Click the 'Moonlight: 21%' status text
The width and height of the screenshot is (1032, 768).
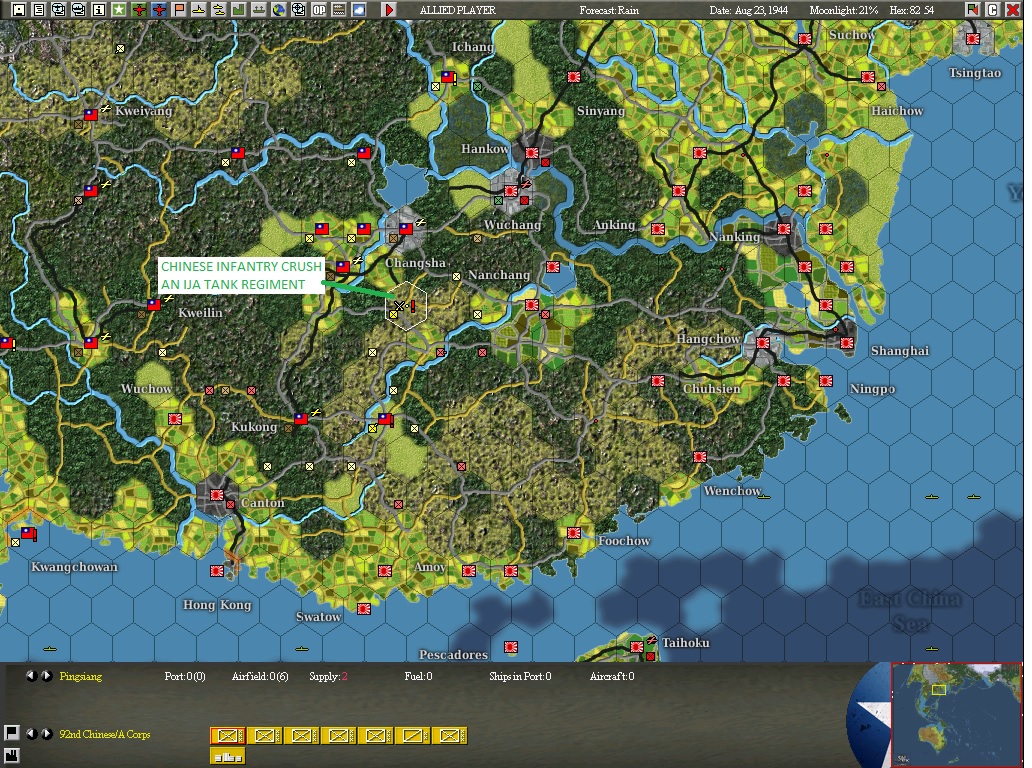pyautogui.click(x=844, y=10)
